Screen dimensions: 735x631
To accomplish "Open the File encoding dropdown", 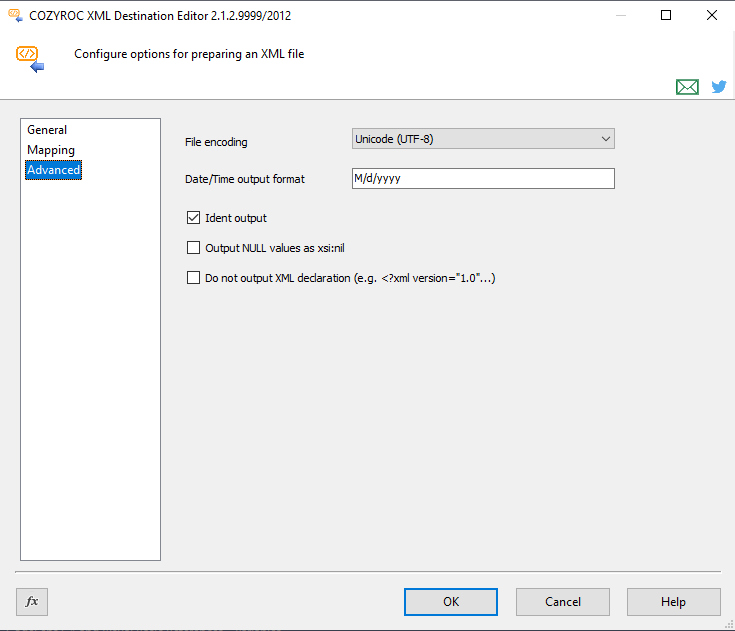I will [483, 139].
